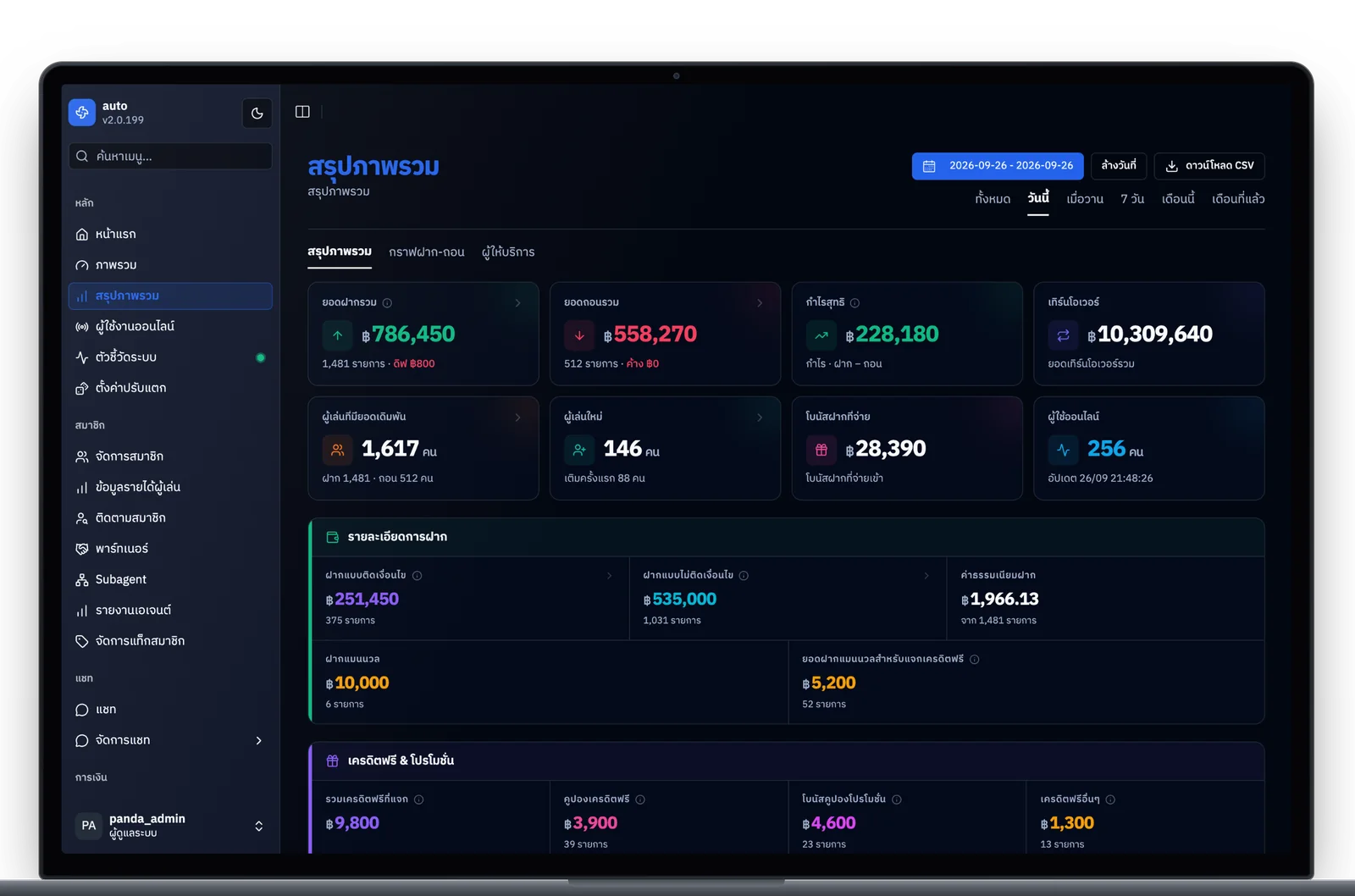Click the กำไรสุทธิ trending-up icon
The height and width of the screenshot is (896, 1355).
coord(821,335)
